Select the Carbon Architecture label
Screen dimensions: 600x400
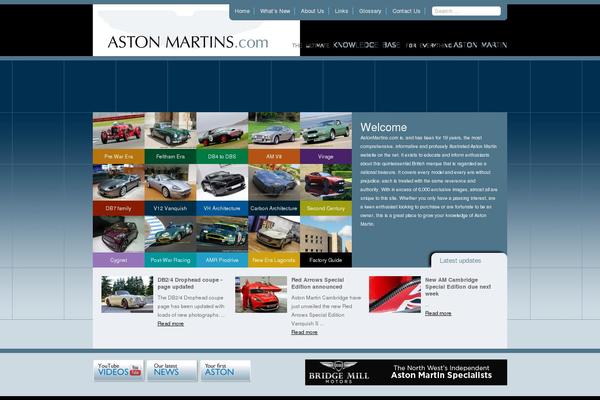[274, 208]
